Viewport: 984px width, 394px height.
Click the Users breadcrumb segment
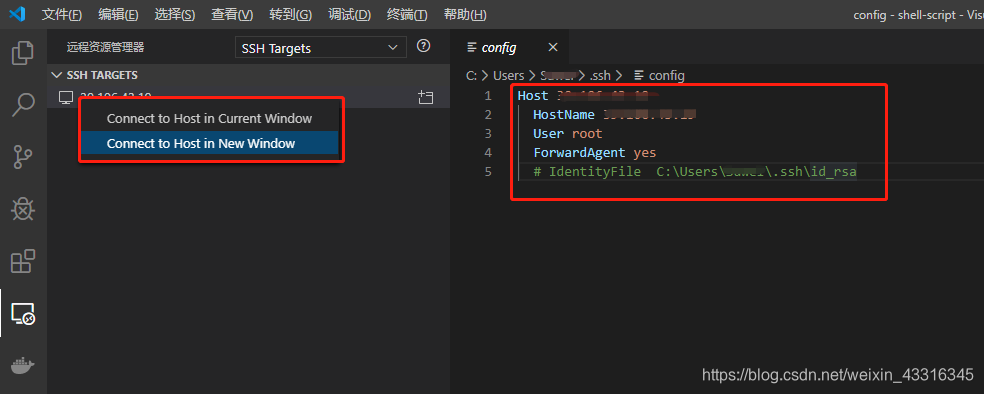508,75
